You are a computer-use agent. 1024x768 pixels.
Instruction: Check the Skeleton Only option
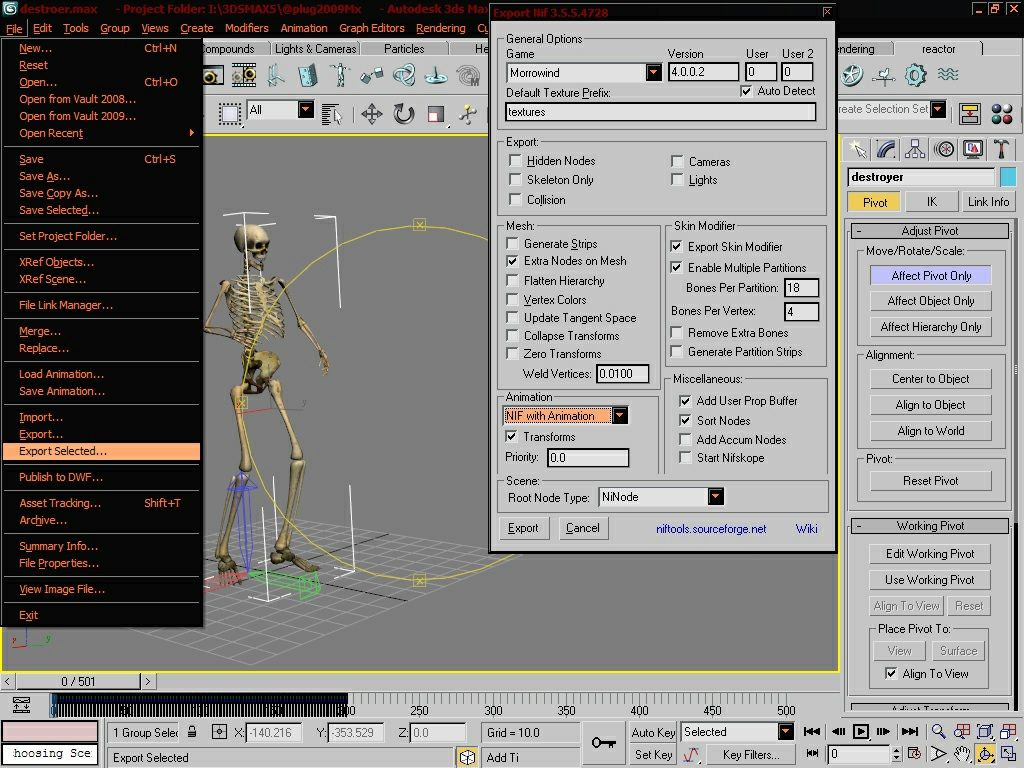pyautogui.click(x=515, y=180)
